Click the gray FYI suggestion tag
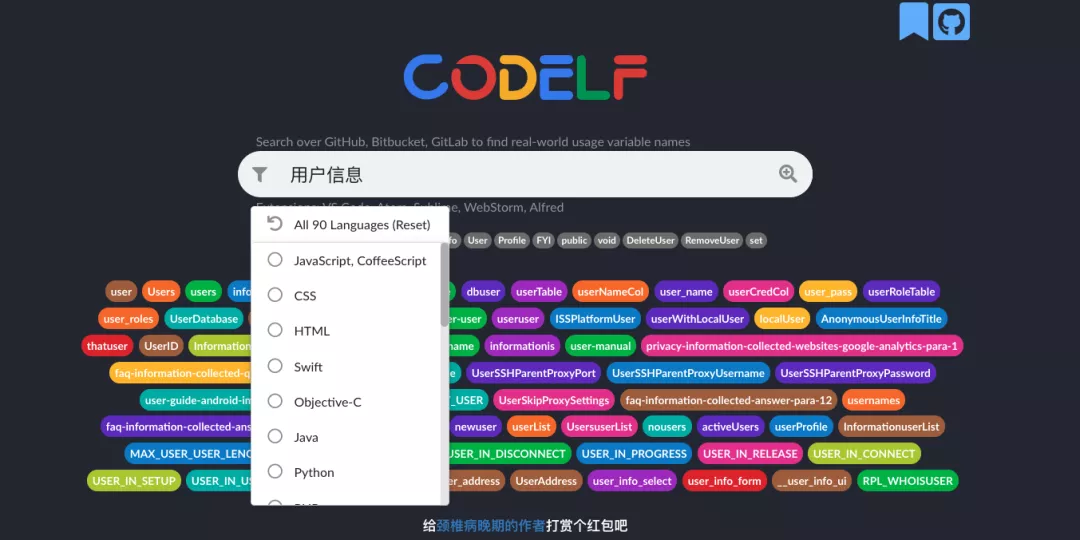This screenshot has width=1080, height=540. [x=543, y=240]
